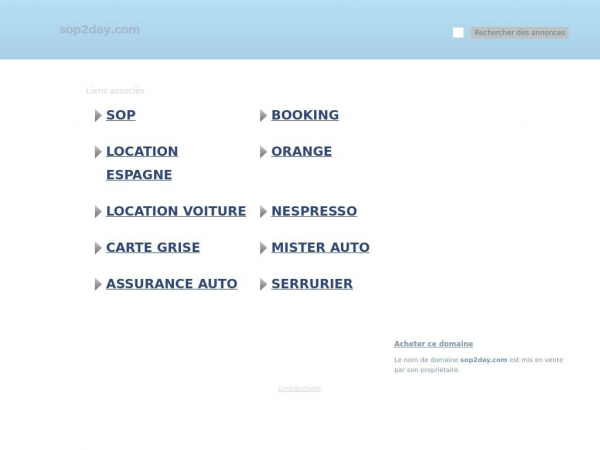Open the SOP related link

point(120,115)
